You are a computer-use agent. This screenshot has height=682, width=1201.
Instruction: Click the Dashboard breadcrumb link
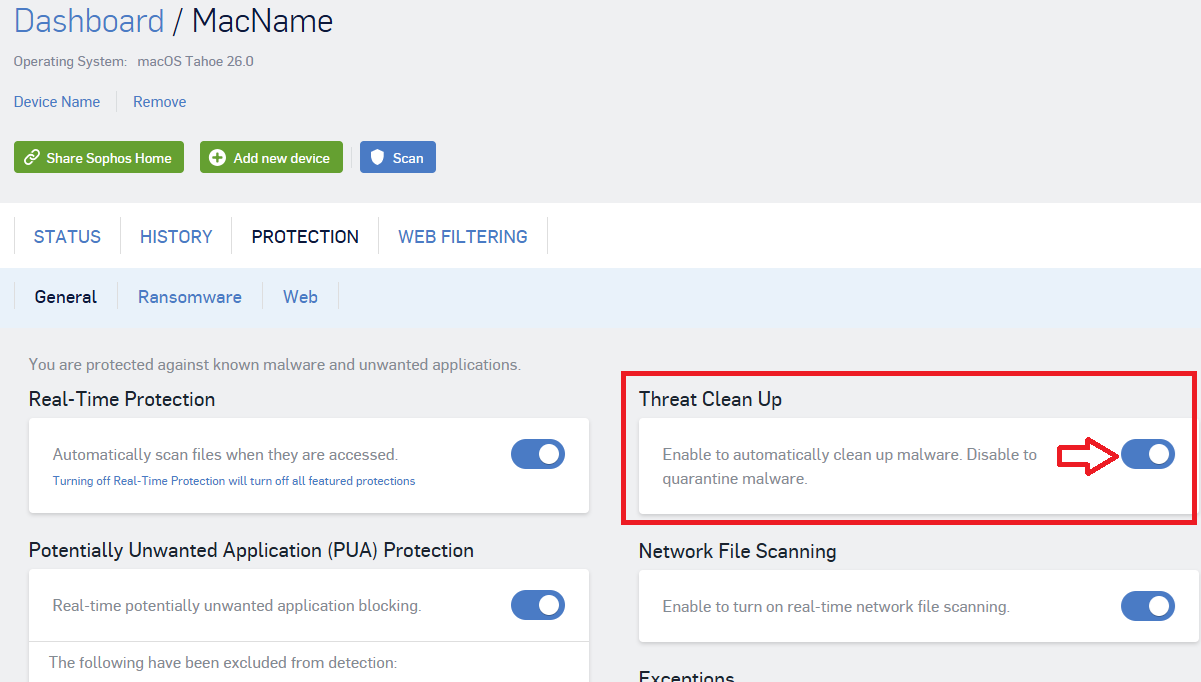pos(89,21)
